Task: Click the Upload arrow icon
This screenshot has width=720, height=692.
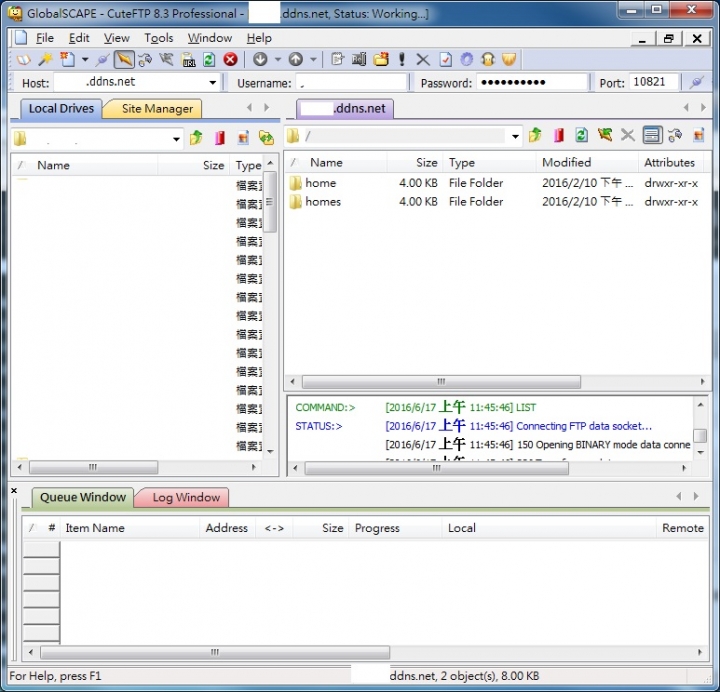Action: [296, 59]
